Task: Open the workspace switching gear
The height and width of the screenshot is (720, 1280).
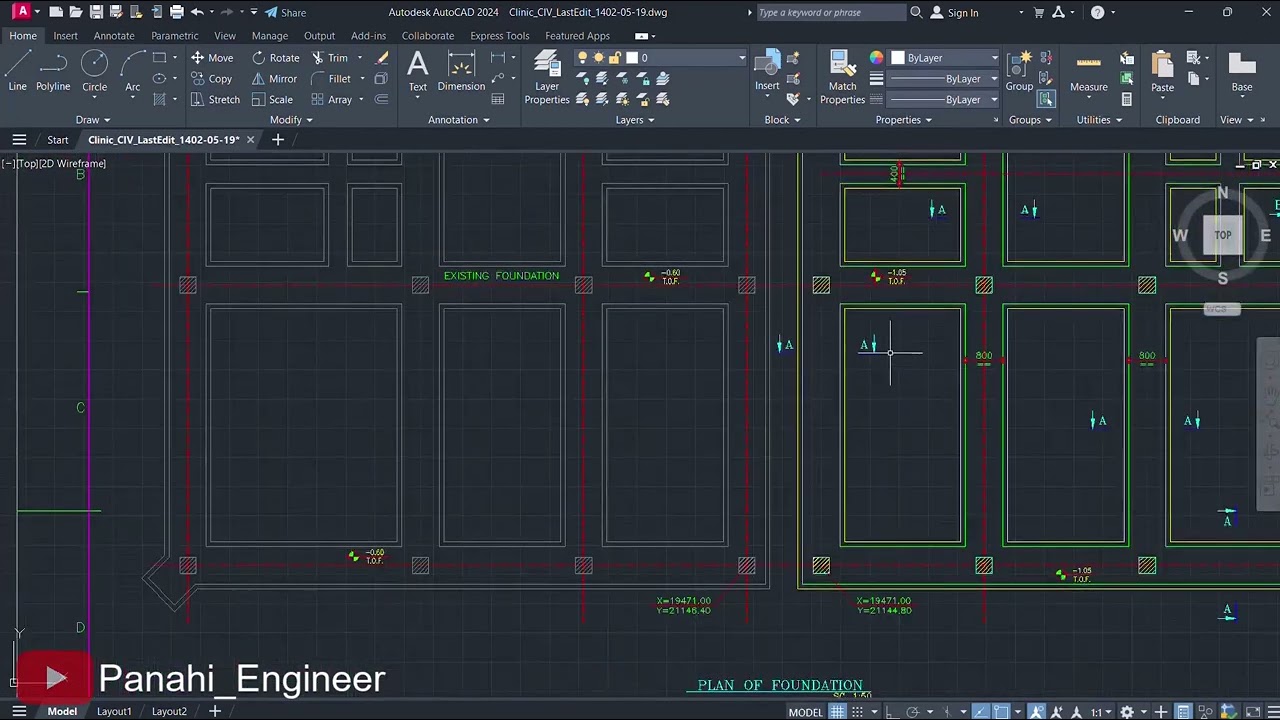Action: pyautogui.click(x=1127, y=712)
